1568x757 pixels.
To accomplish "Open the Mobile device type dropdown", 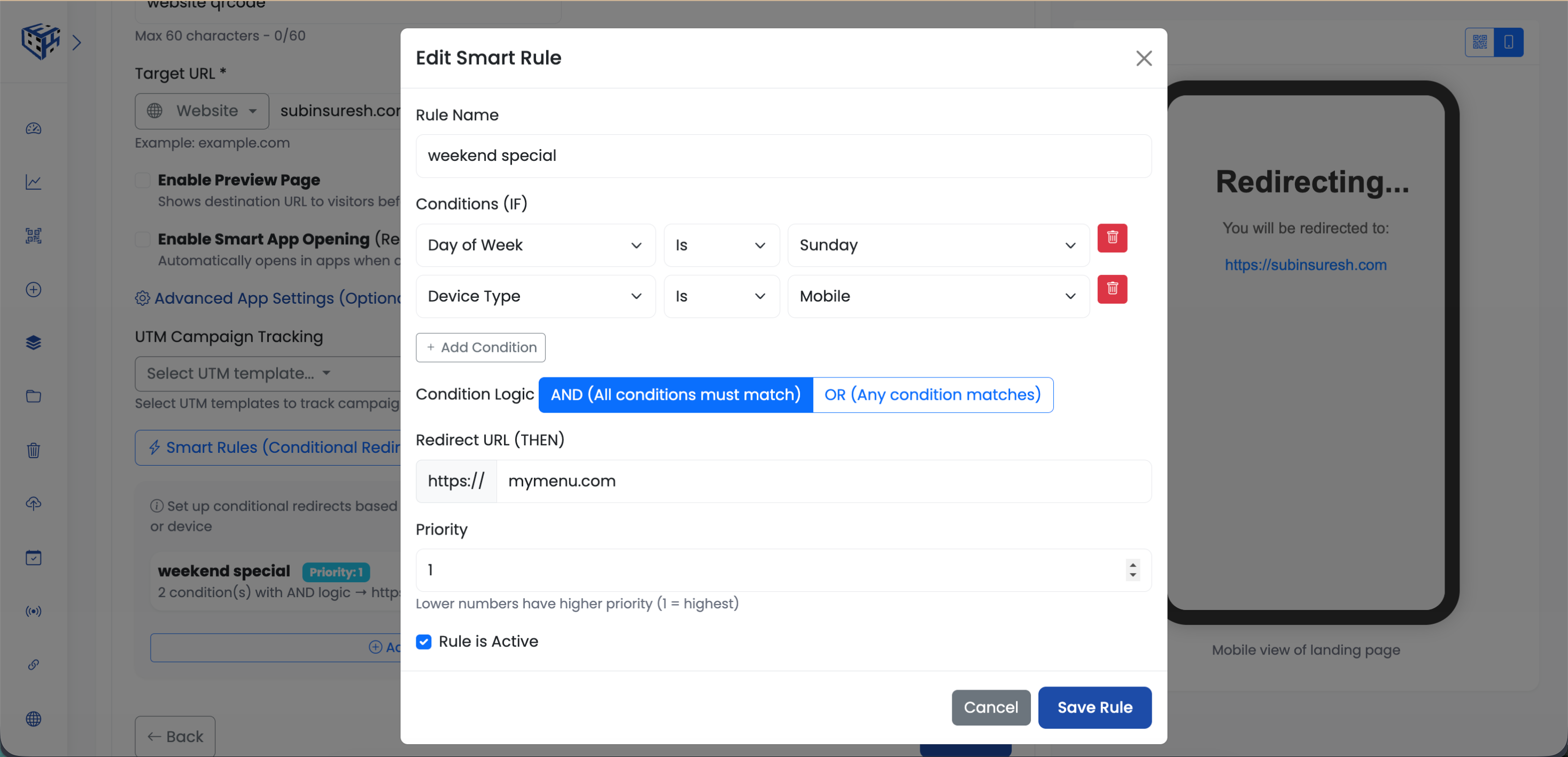I will [x=937, y=296].
